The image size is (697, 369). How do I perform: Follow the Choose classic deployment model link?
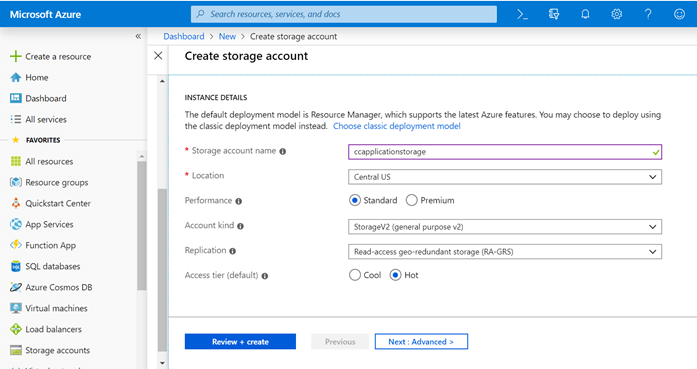tap(397, 126)
